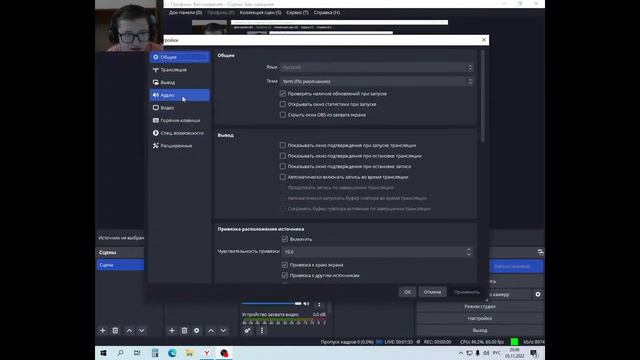Screen dimensions: 640x360
Task: Click the mixer volume slider
Action: tap(271, 303)
